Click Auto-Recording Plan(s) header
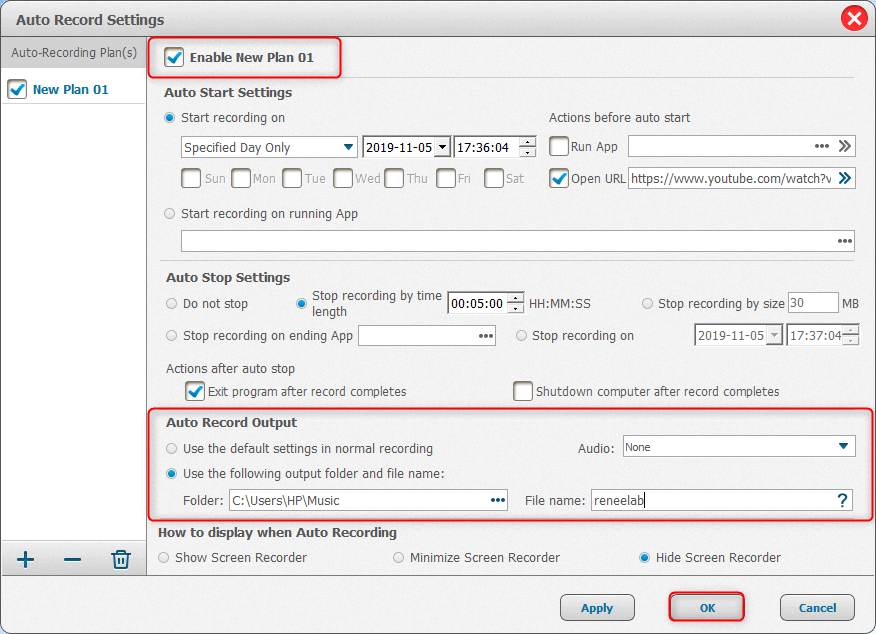Image resolution: width=876 pixels, height=634 pixels. 74,53
